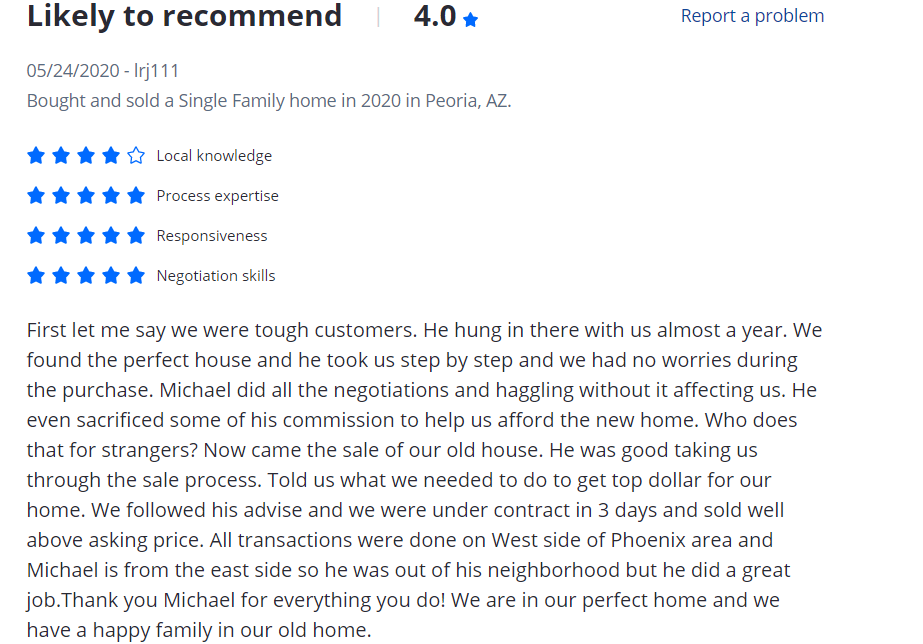The image size is (923, 644).
Task: Click the 4.0 rating number
Action: click(x=435, y=16)
